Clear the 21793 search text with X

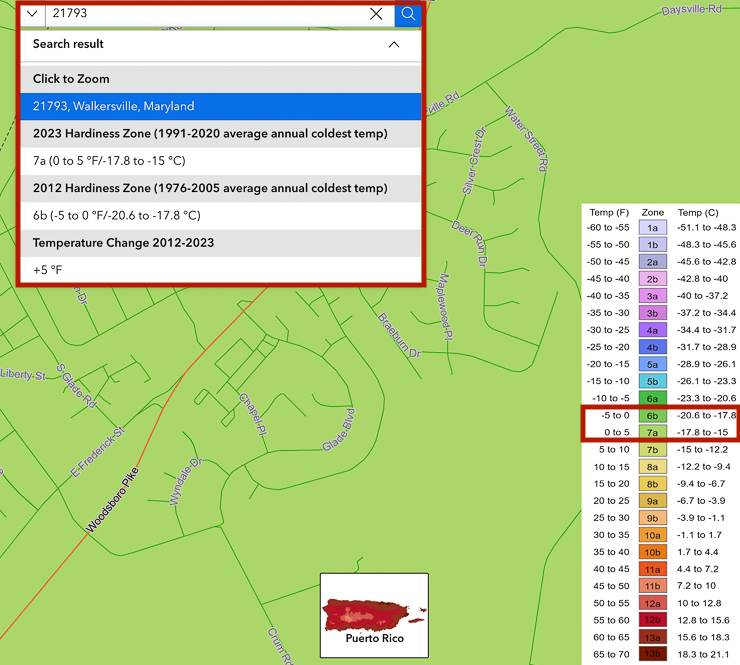376,14
